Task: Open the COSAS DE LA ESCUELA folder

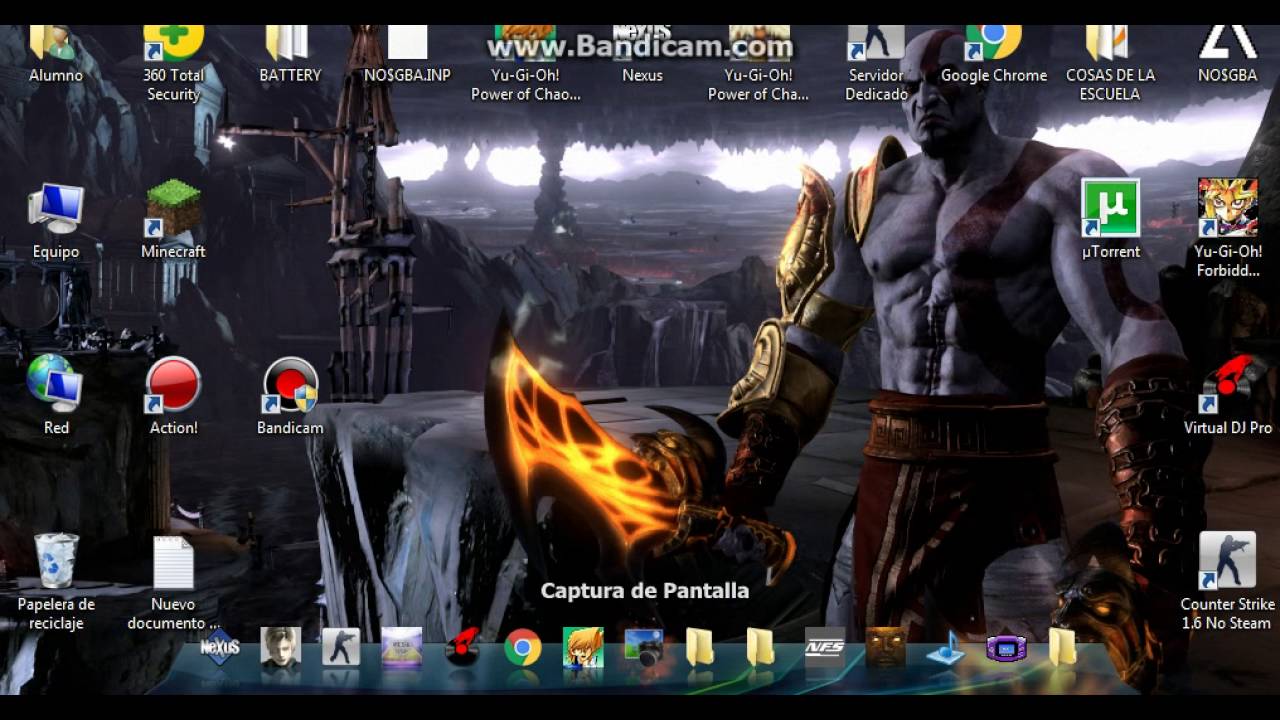Action: pyautogui.click(x=1110, y=65)
